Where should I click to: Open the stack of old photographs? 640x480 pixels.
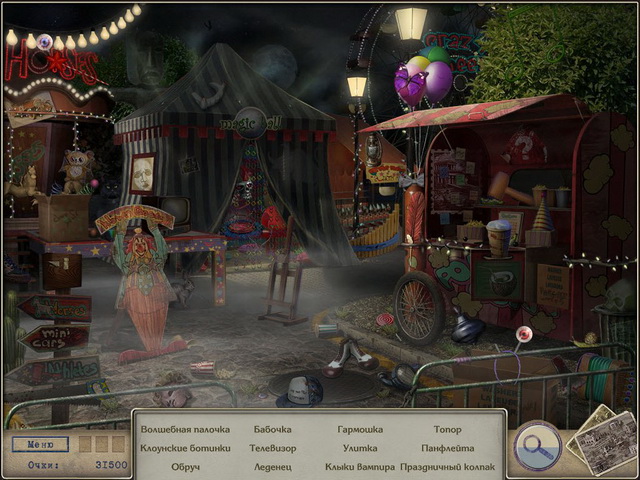coord(602,440)
